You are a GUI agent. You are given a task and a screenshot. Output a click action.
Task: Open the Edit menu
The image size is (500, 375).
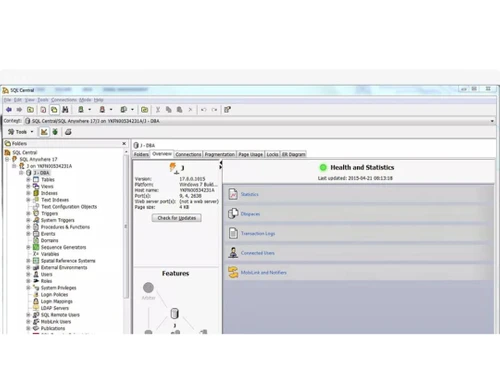[x=18, y=100]
